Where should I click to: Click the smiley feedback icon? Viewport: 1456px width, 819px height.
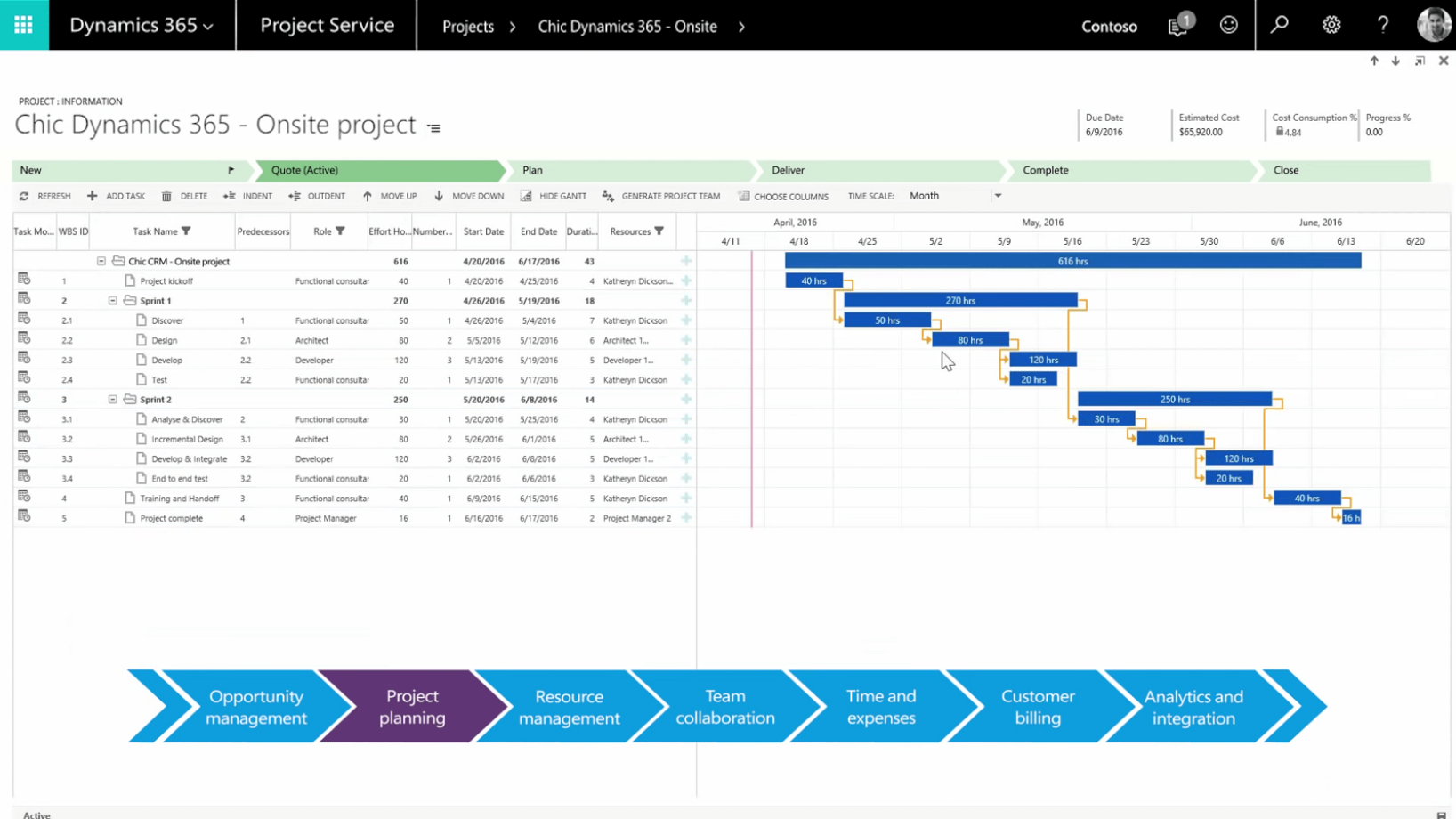tap(1228, 25)
